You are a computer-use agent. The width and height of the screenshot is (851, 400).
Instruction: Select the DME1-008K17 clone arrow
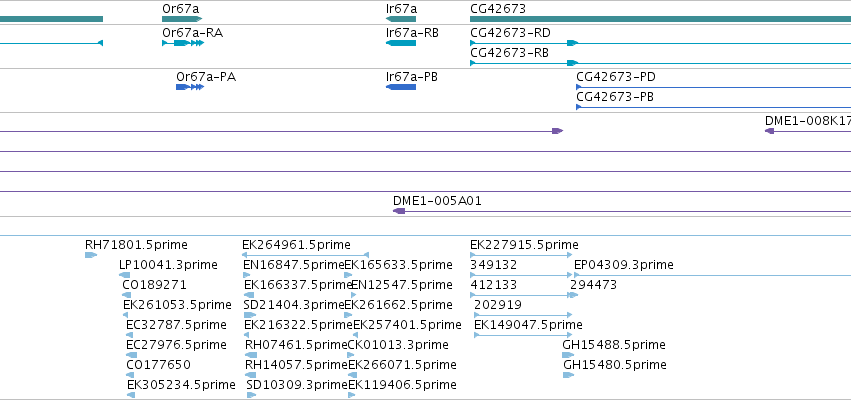[x=808, y=131]
